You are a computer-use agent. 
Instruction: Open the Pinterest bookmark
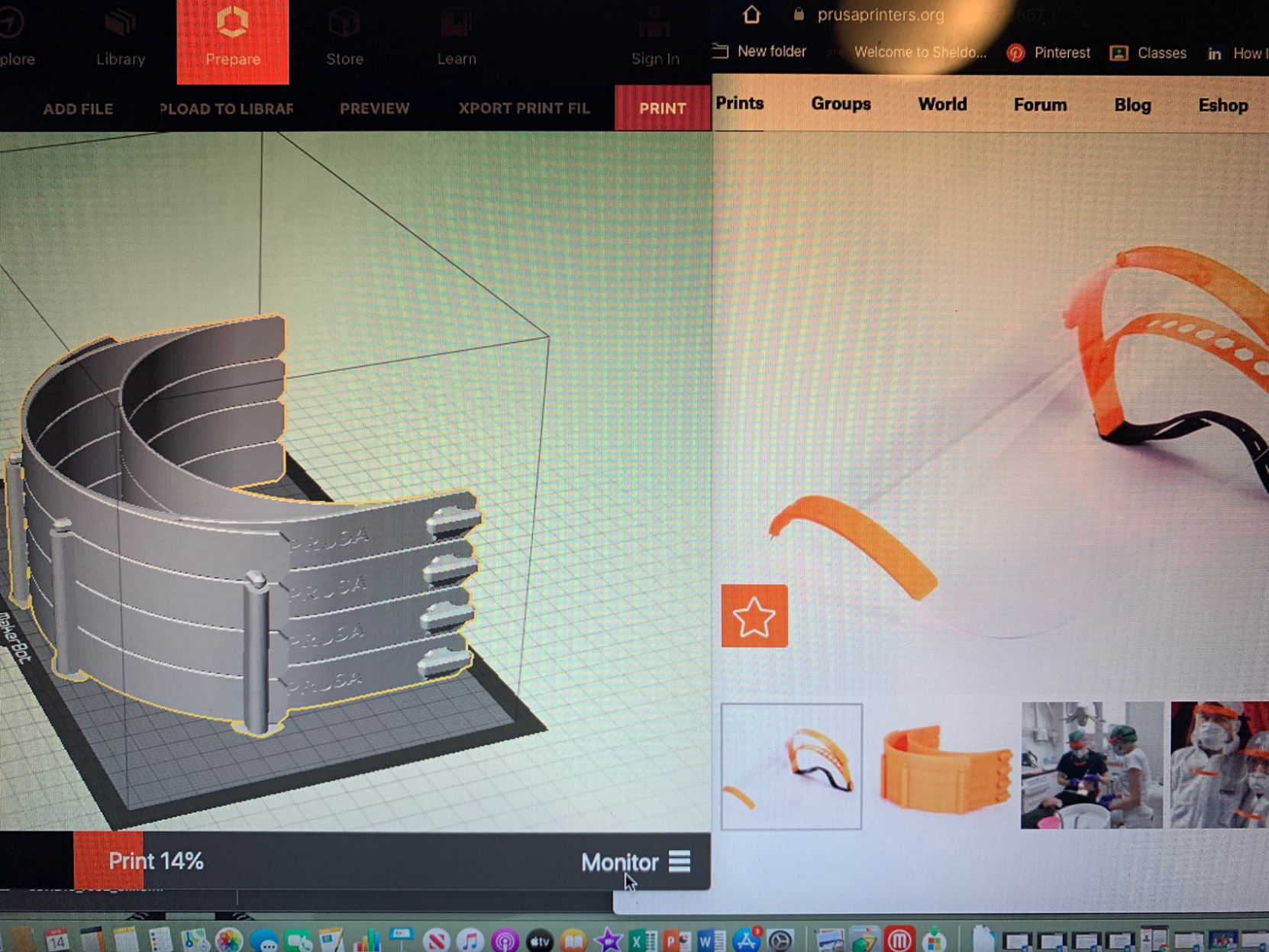pos(1048,53)
